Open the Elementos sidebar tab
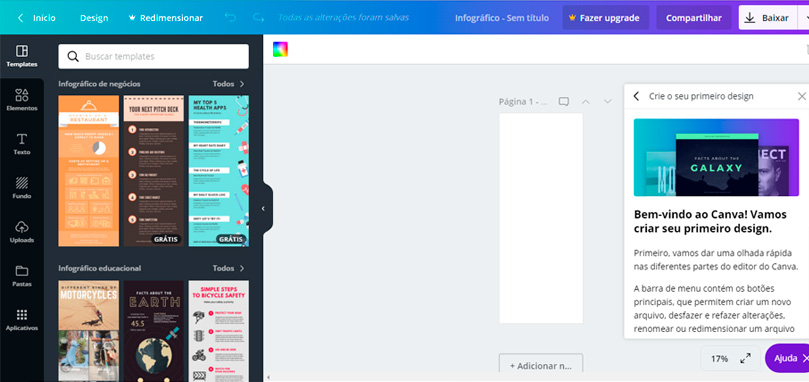 [22, 100]
